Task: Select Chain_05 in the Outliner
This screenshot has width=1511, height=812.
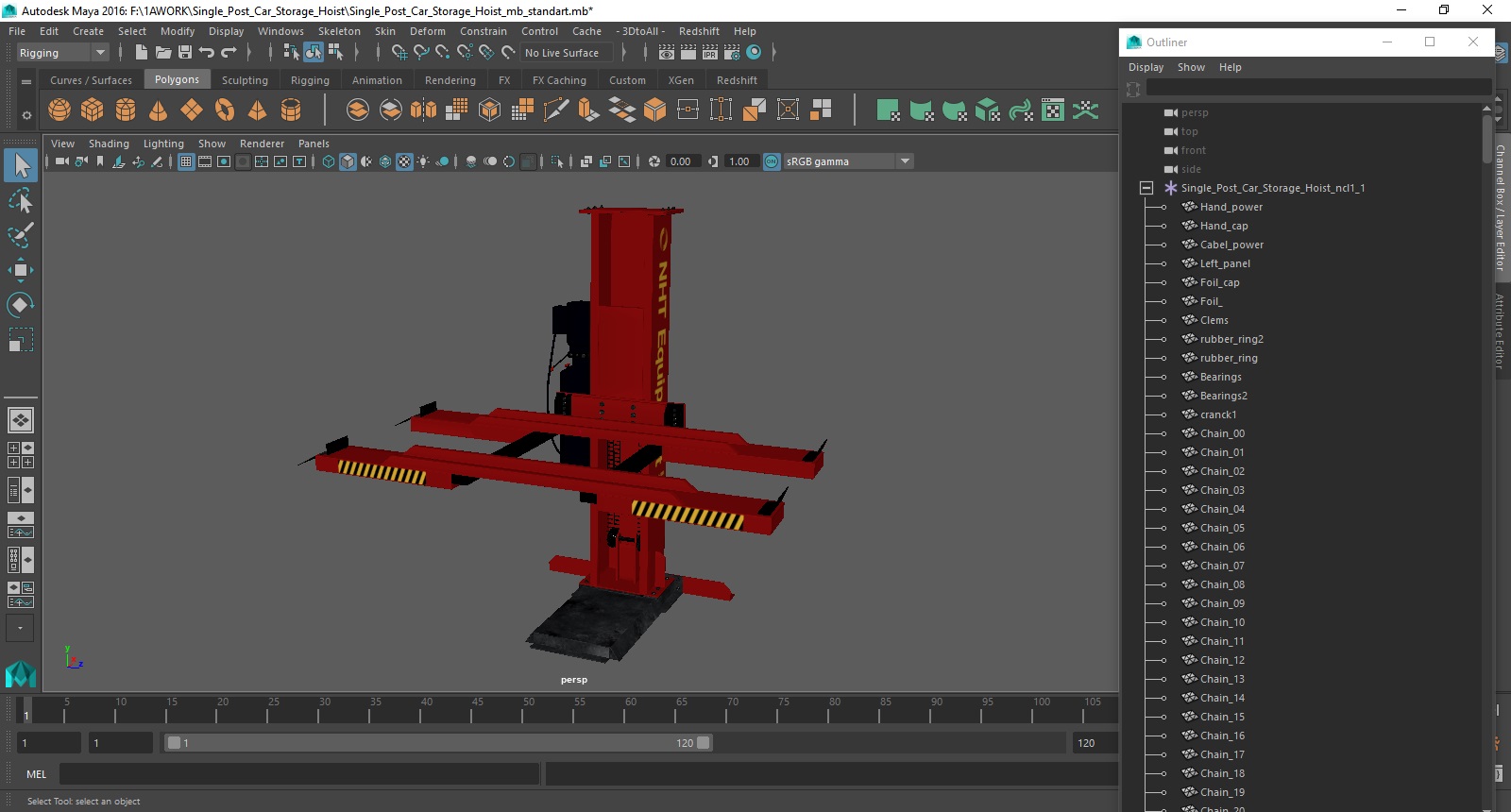Action: [x=1222, y=528]
